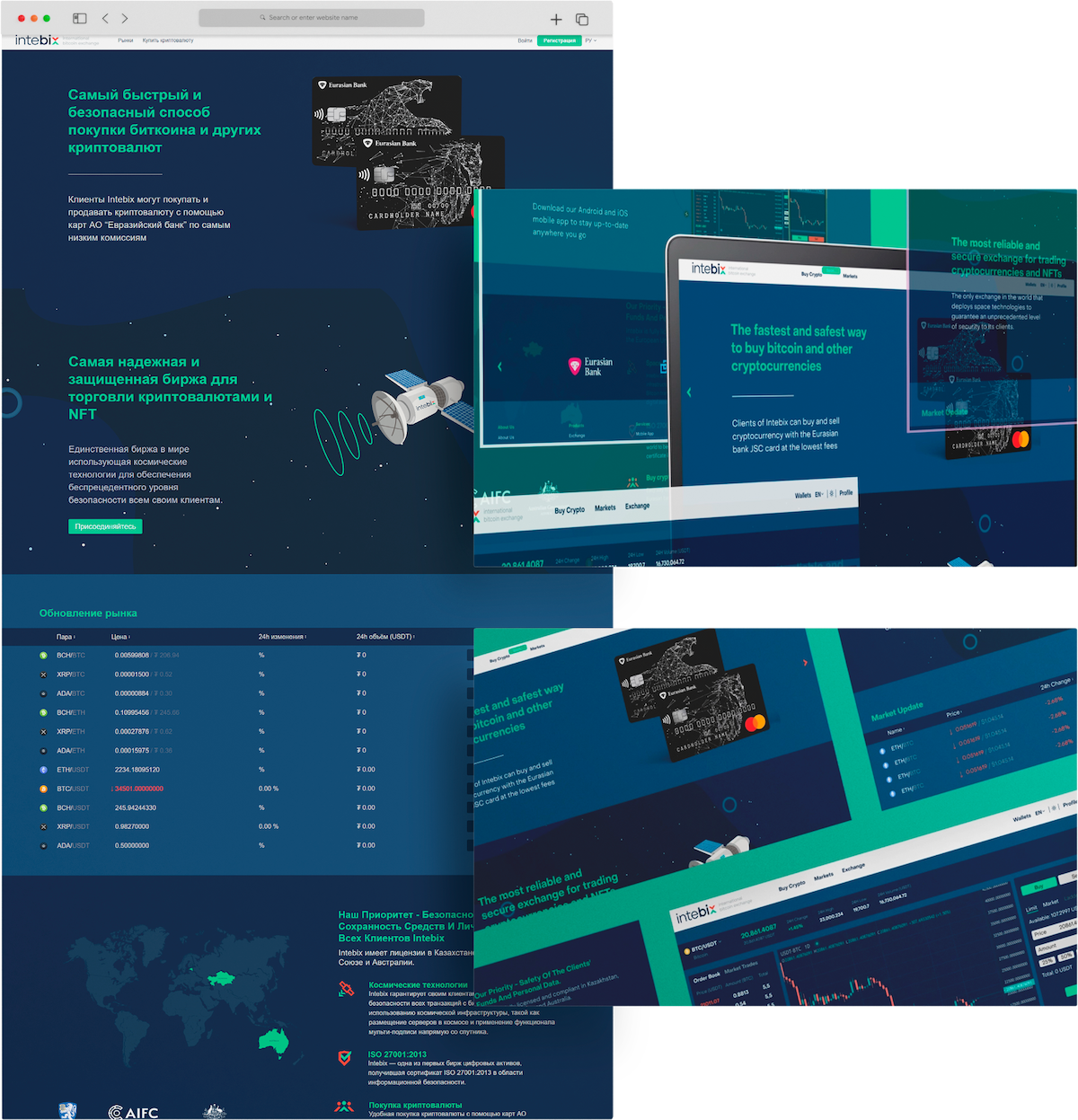Select the BCH/BTC pair name
1078x1120 pixels.
click(x=71, y=656)
